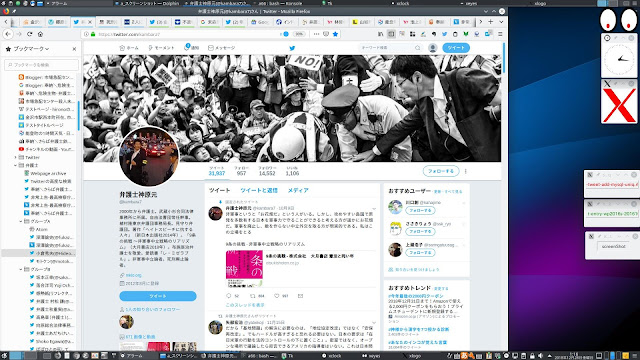Collapse the グループB bookmark folder

click(x=21, y=269)
